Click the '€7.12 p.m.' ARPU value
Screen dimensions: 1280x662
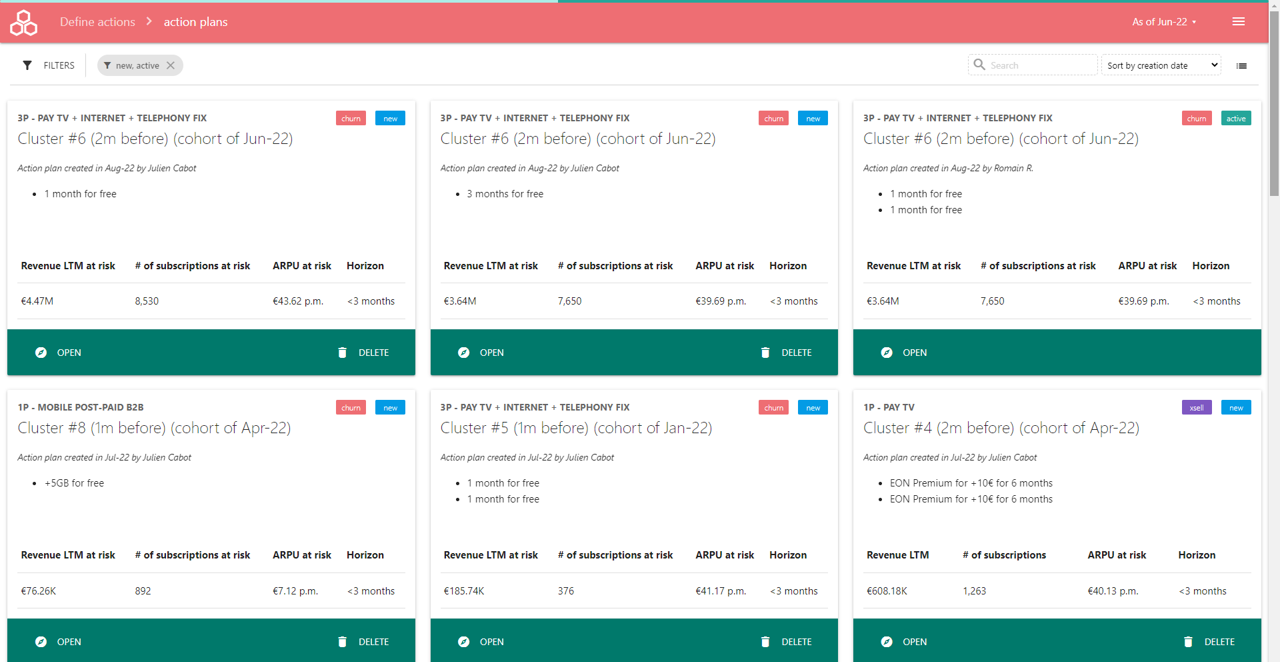pos(295,591)
